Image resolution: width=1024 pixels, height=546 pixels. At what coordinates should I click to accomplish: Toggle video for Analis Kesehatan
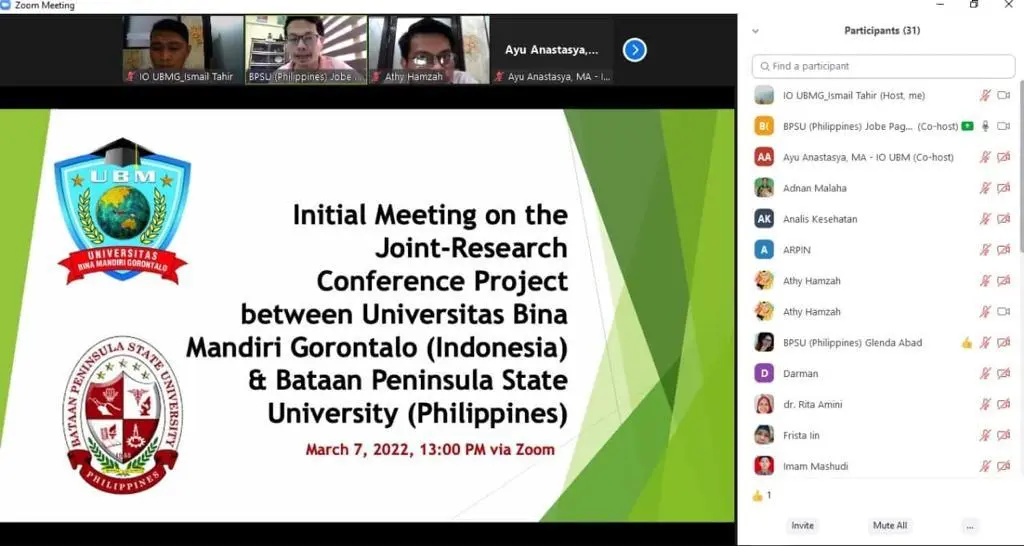tap(1003, 219)
